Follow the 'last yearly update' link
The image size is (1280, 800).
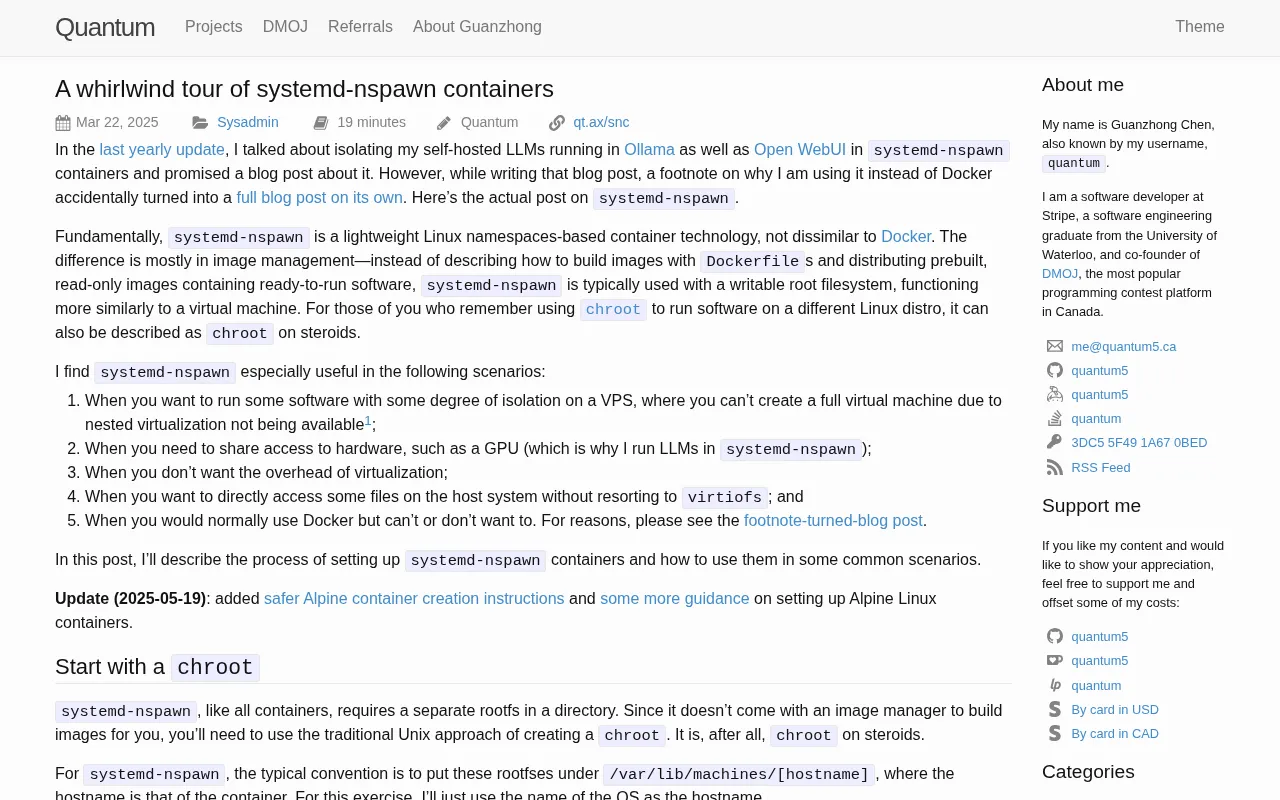tap(162, 149)
